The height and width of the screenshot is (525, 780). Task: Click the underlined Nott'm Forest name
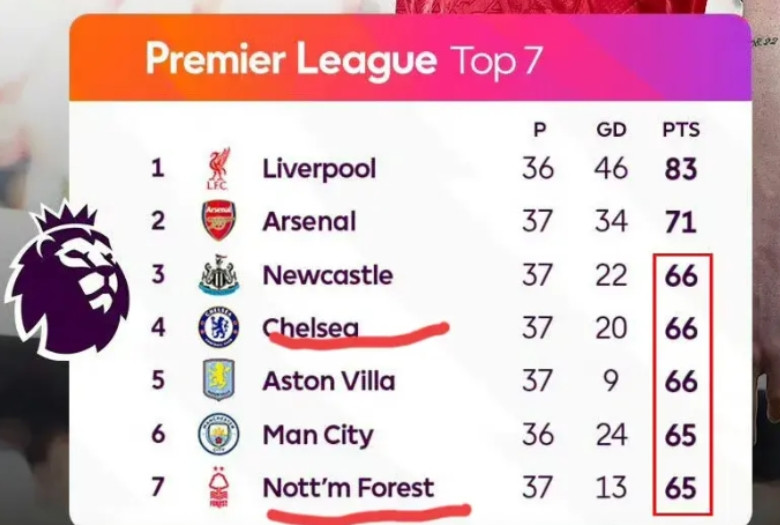click(348, 488)
